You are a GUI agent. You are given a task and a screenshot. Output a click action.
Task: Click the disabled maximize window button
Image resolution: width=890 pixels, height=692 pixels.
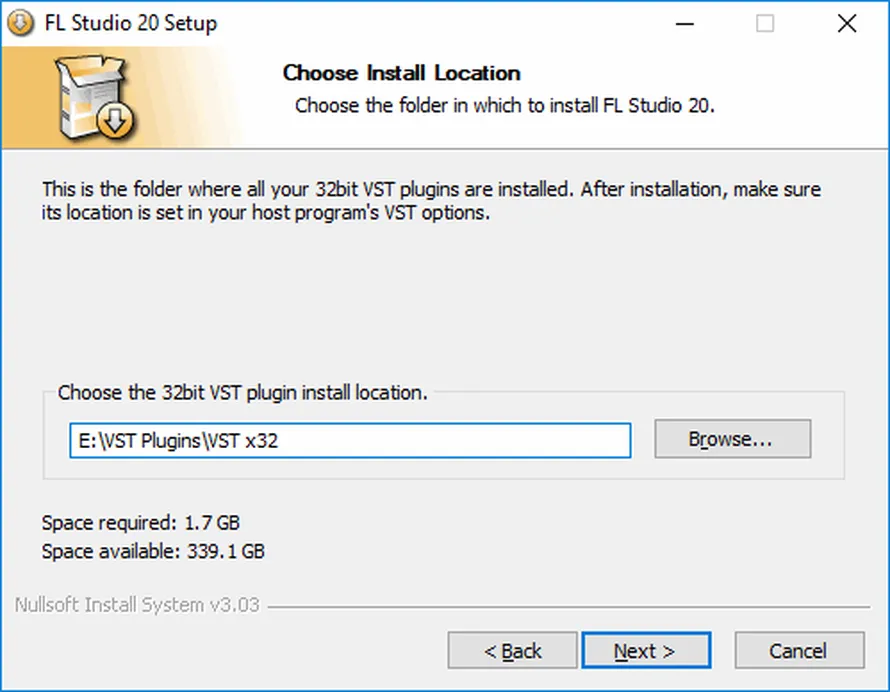pyautogui.click(x=765, y=23)
